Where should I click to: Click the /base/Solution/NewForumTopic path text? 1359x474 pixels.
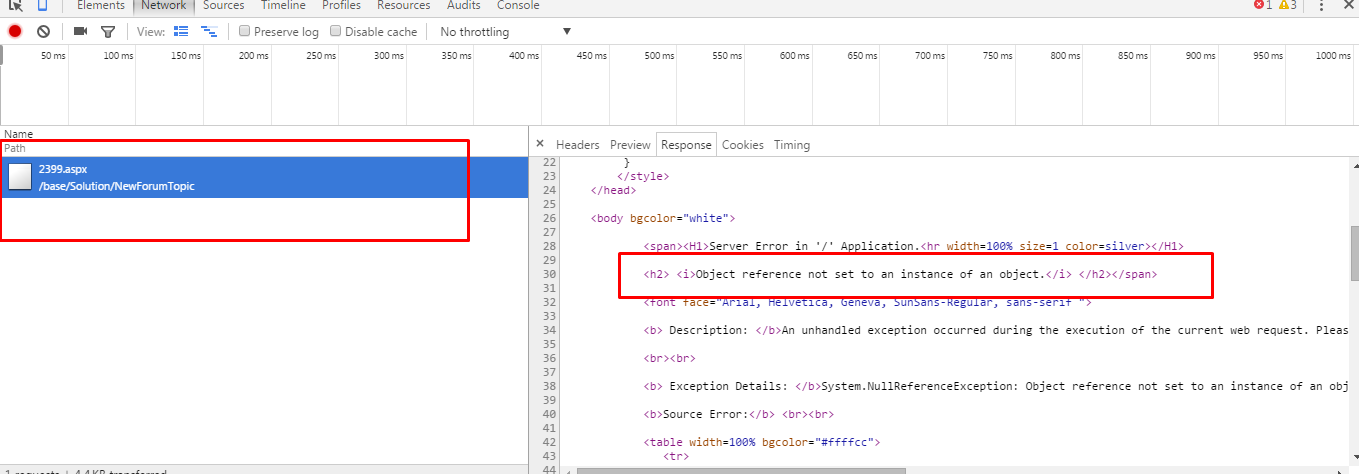[116, 187]
